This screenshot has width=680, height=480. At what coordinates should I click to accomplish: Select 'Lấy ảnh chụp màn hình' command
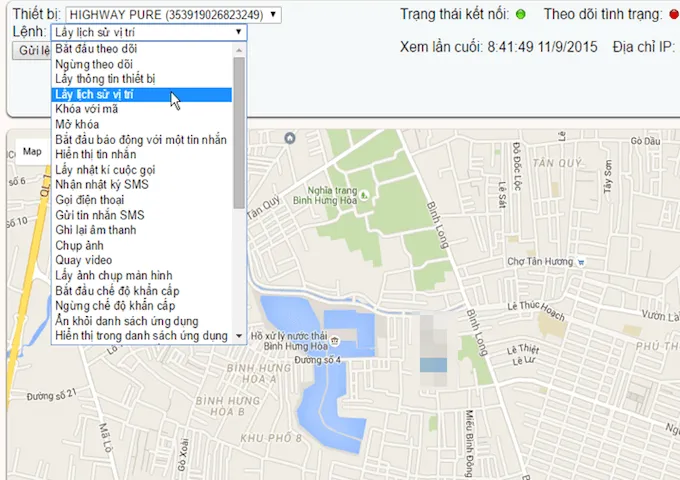(118, 275)
